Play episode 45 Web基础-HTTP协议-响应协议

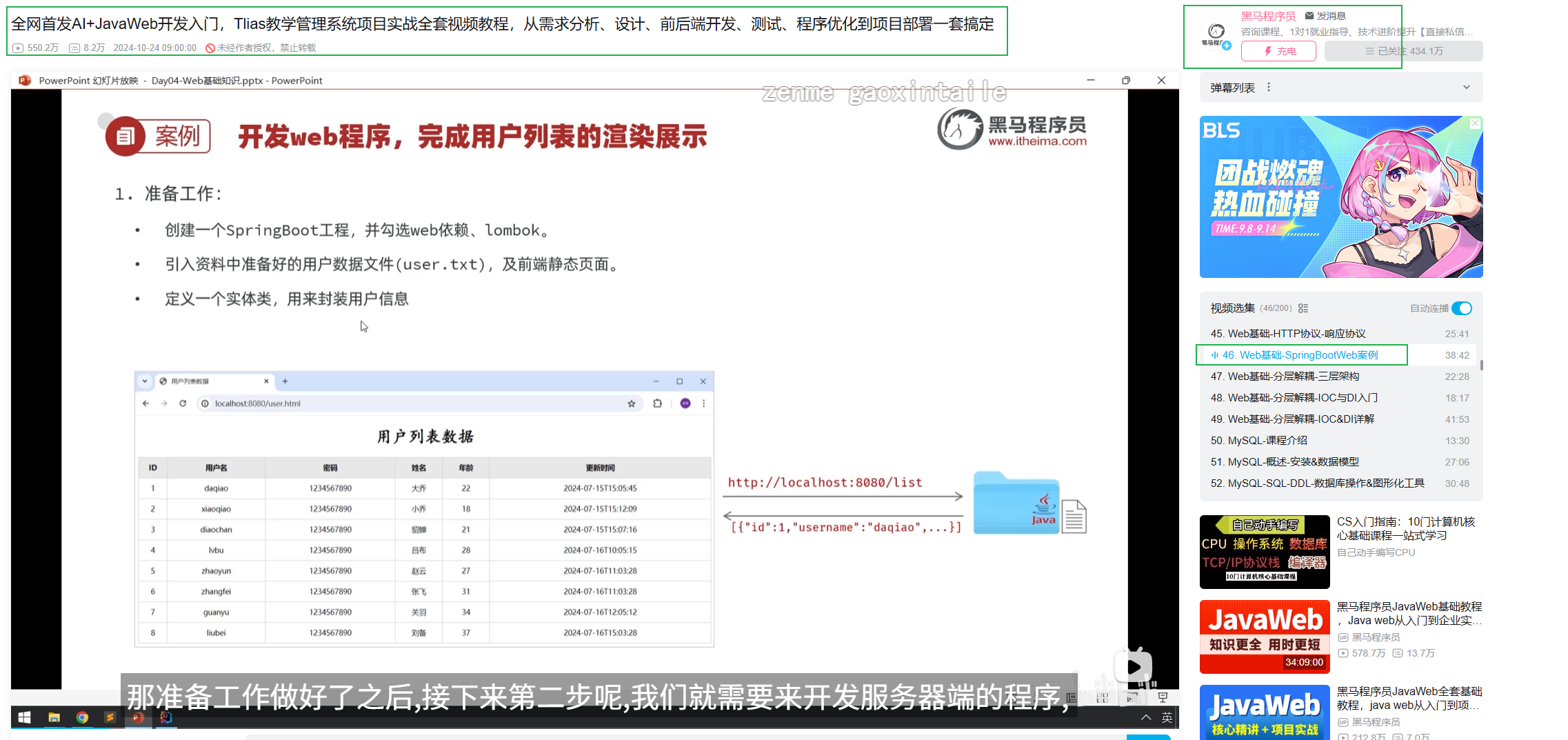coord(1340,334)
